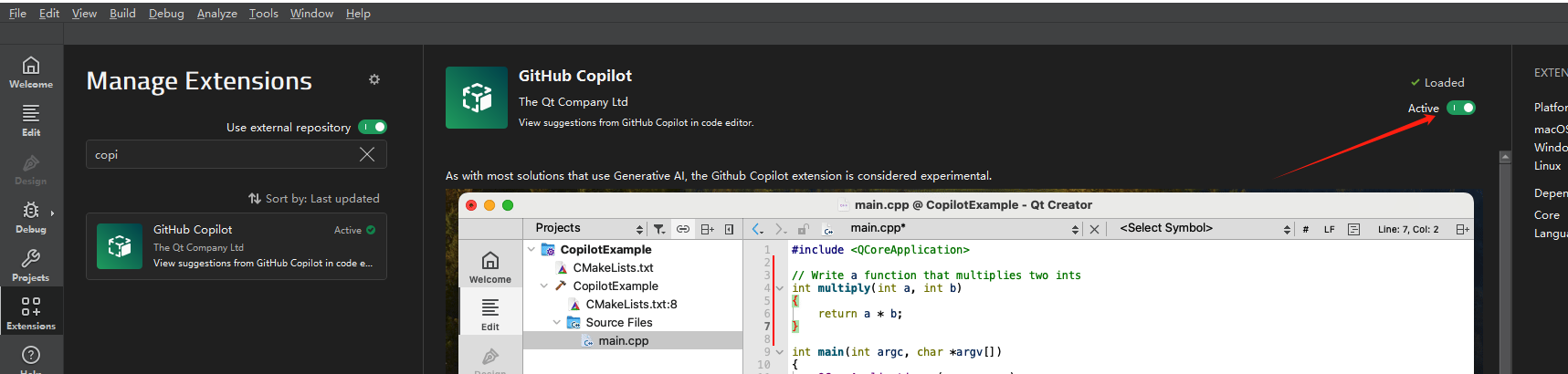Click the Active check mark in the Copilot card
This screenshot has width=1568, height=374.
coord(371,230)
